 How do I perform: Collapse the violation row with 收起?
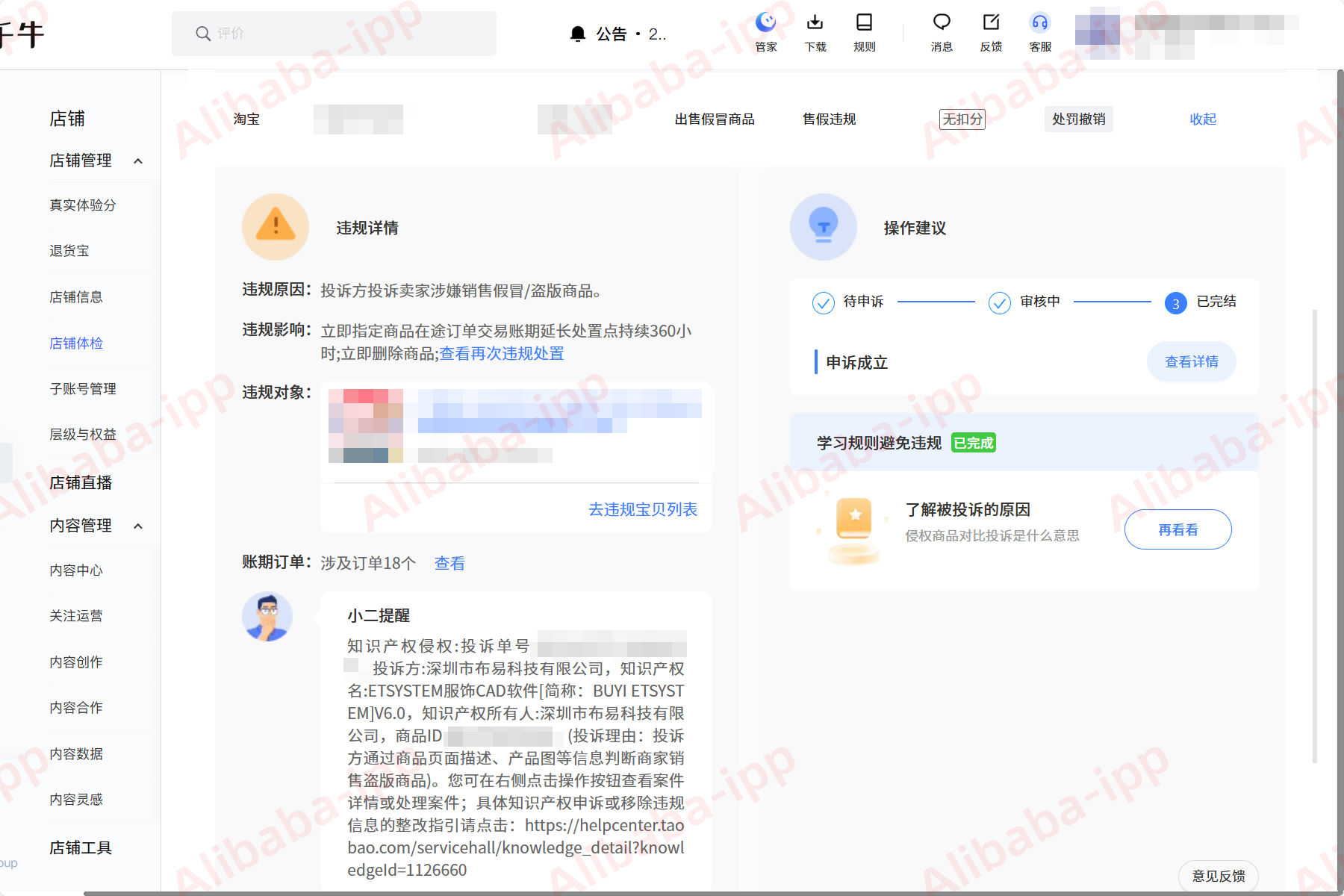pos(1203,119)
